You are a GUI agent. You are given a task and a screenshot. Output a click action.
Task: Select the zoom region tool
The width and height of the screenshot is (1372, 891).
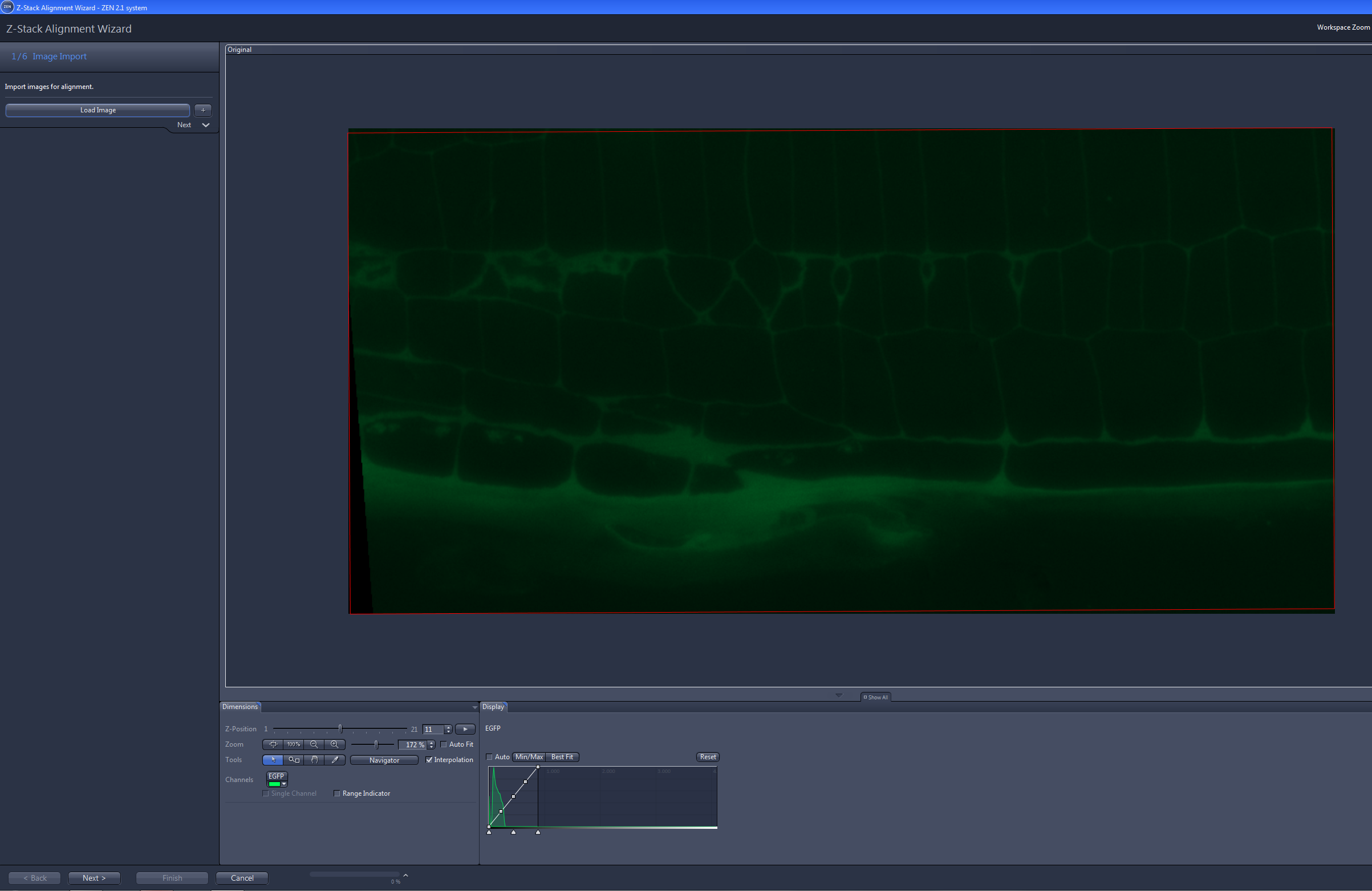[294, 759]
